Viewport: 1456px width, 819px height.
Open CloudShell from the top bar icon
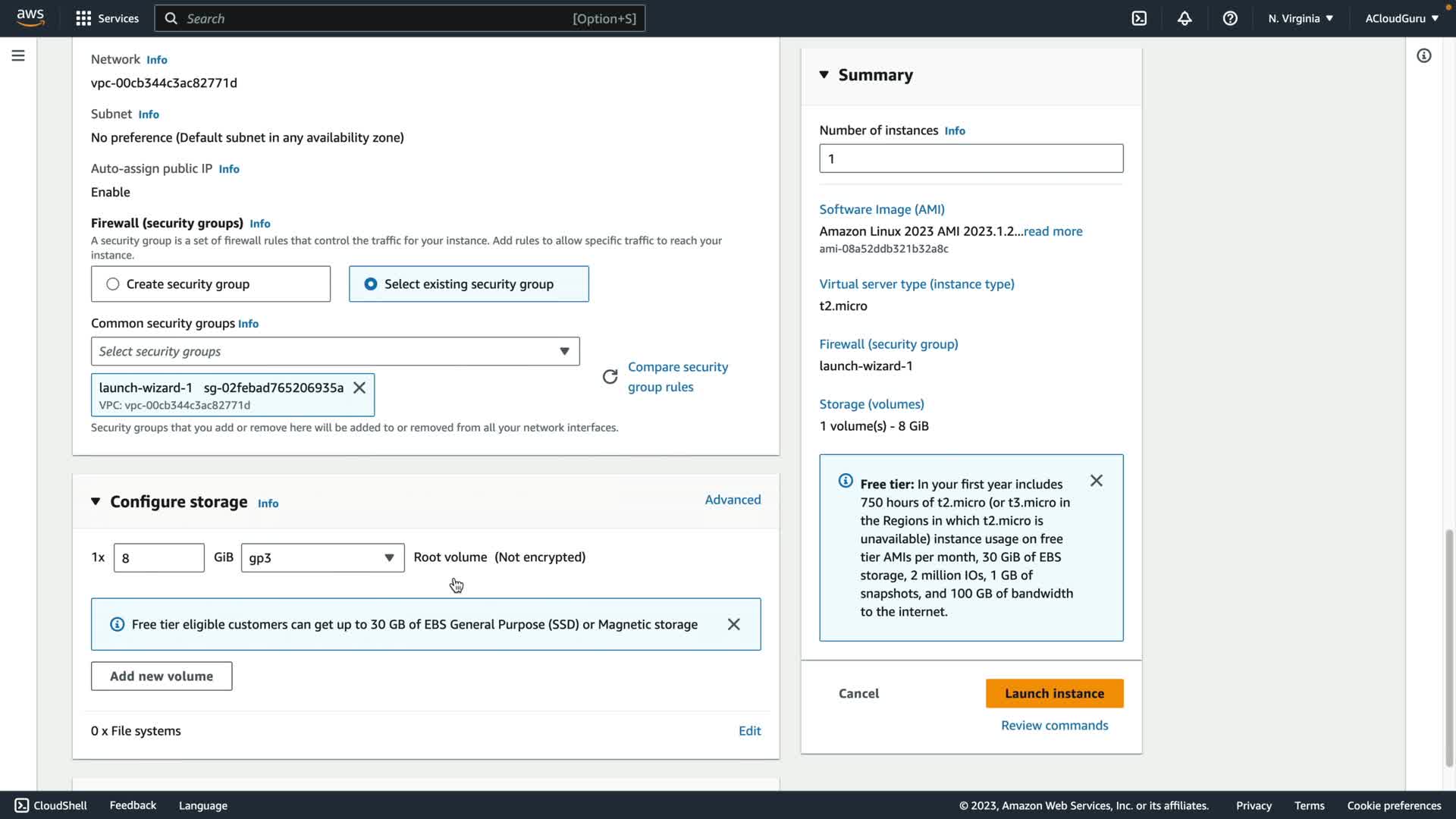[1139, 18]
